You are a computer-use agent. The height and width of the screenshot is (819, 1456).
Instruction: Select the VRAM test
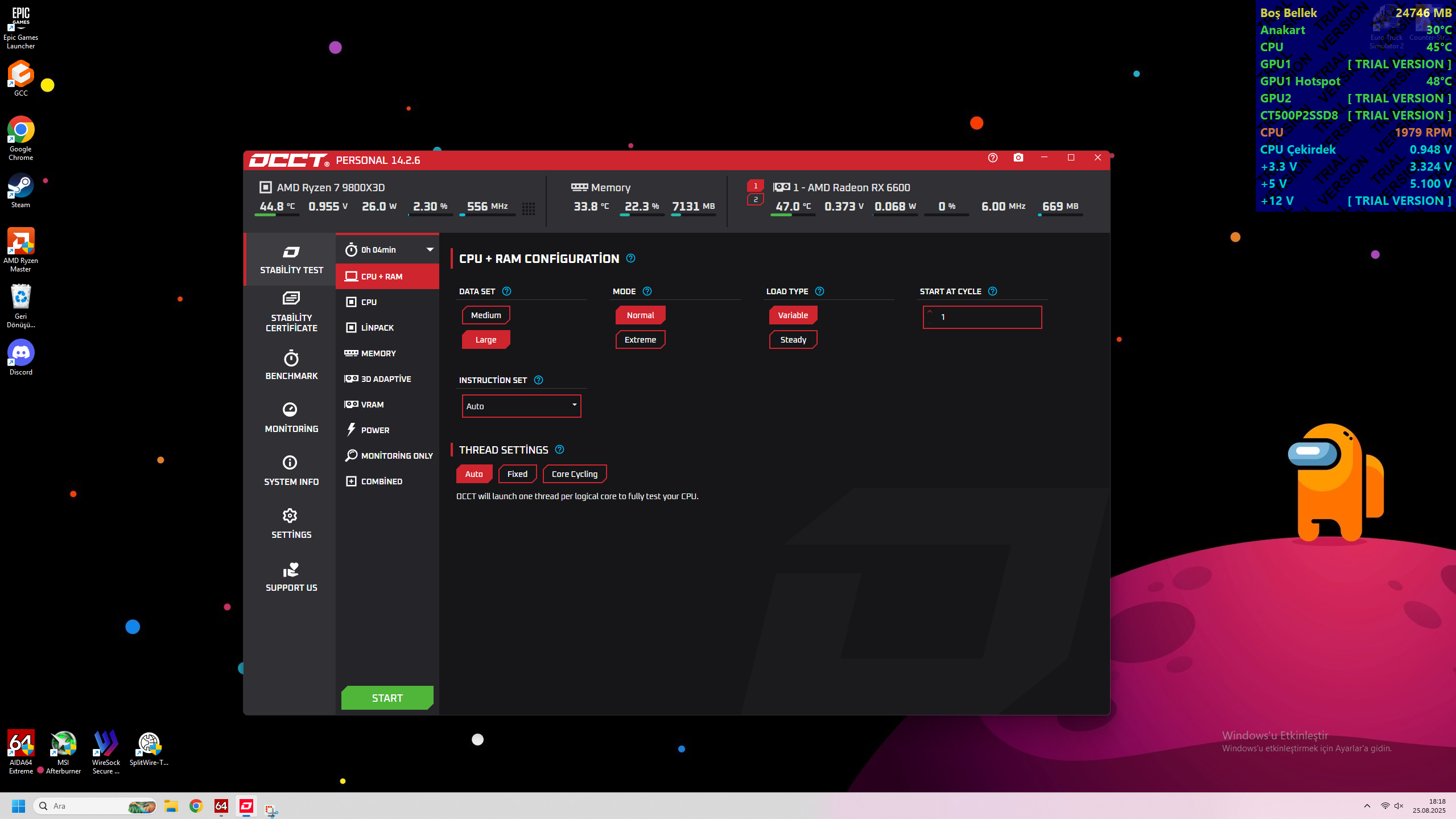click(387, 405)
